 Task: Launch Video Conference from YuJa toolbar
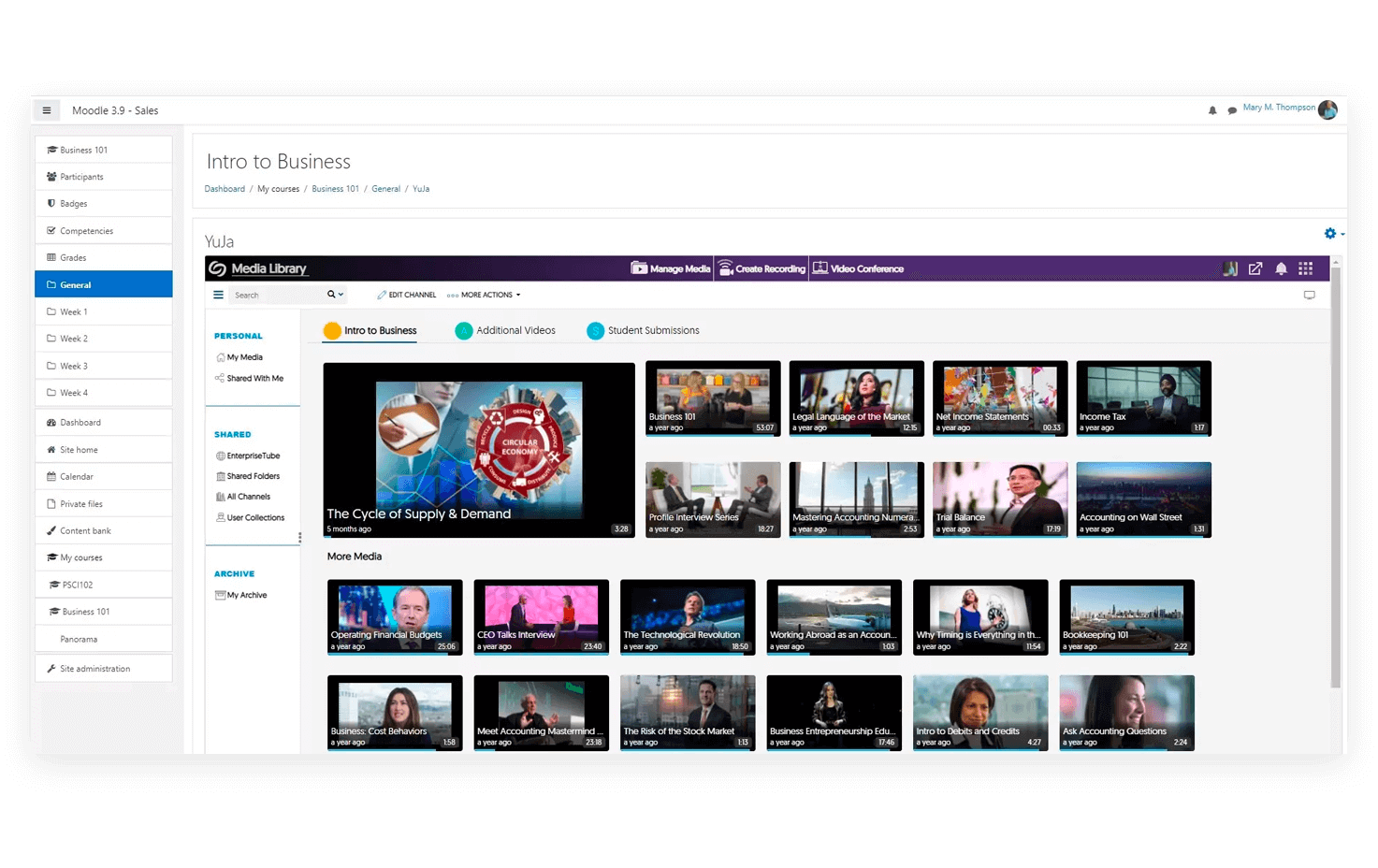click(x=858, y=268)
